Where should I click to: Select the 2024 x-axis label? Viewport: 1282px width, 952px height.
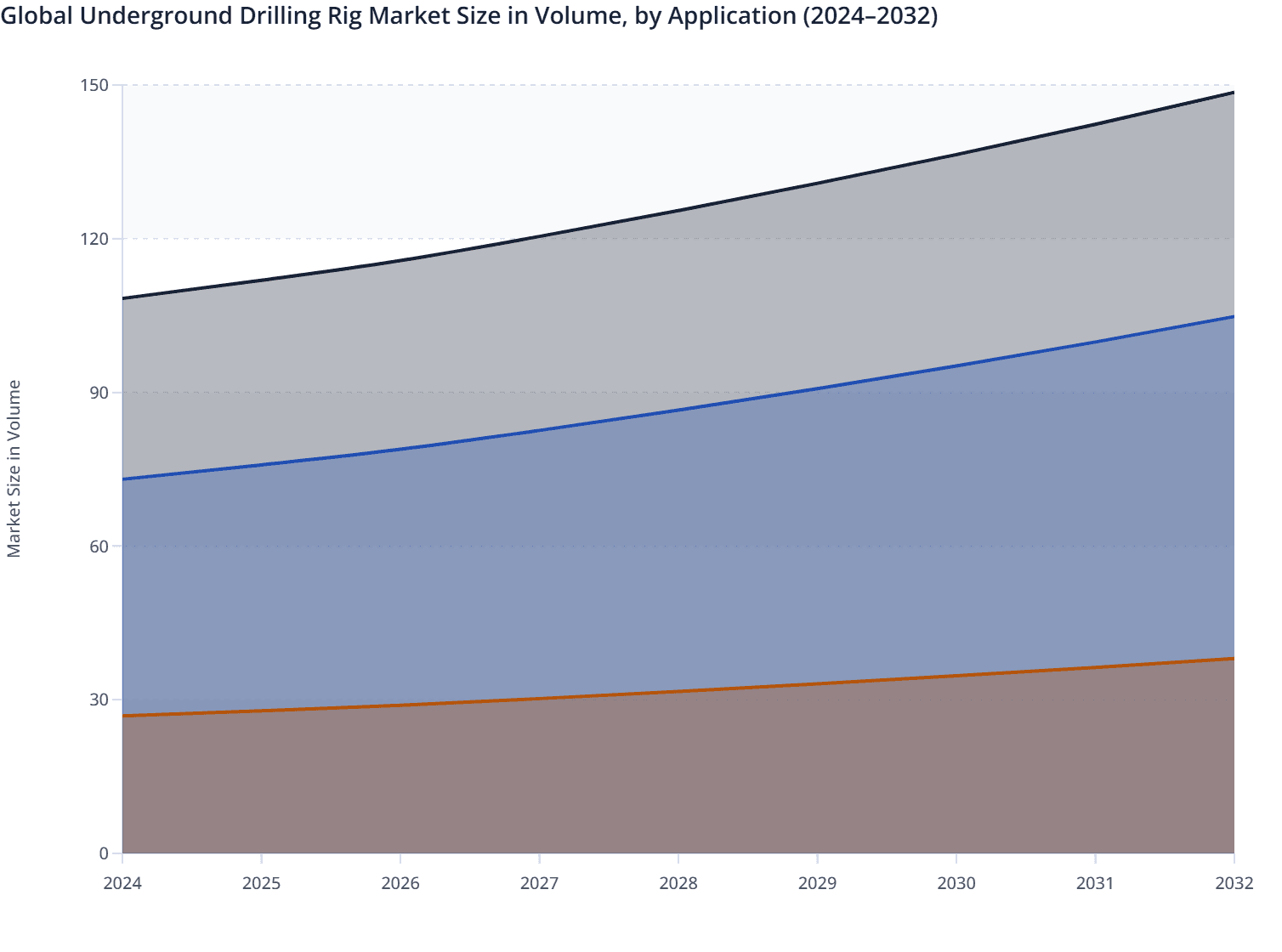click(122, 883)
